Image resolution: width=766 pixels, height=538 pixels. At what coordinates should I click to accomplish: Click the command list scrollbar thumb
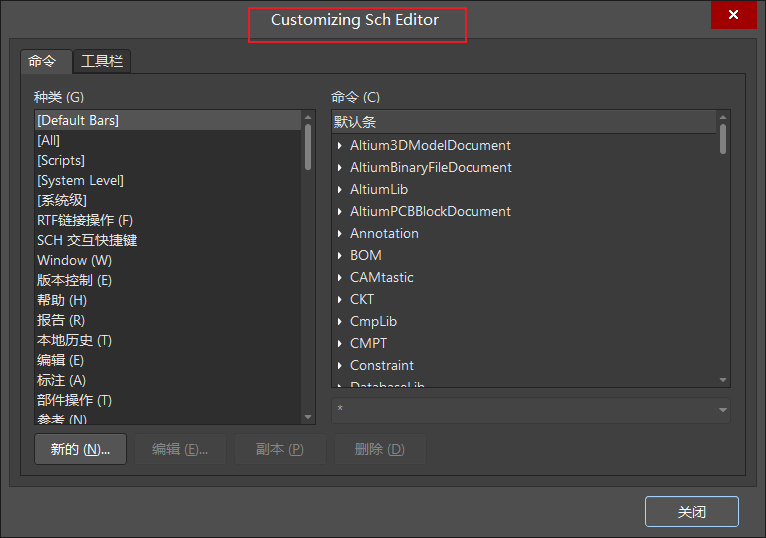(723, 139)
